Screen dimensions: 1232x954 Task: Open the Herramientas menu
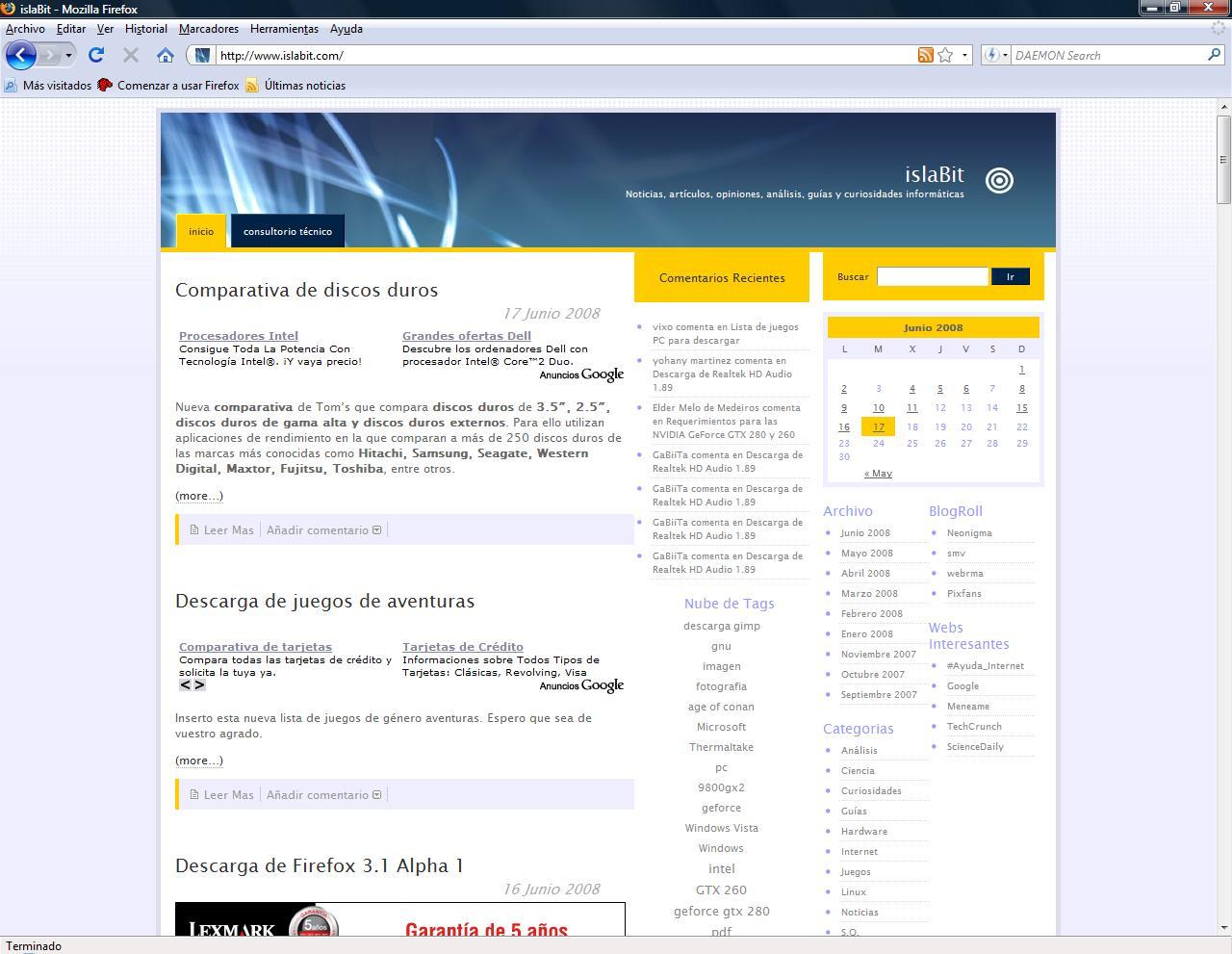[284, 29]
